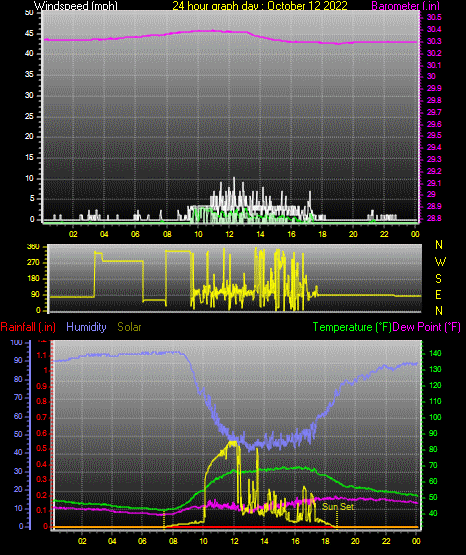Click the 100 humidity scale value
Viewport: 466px width, 555px height.
[16, 342]
